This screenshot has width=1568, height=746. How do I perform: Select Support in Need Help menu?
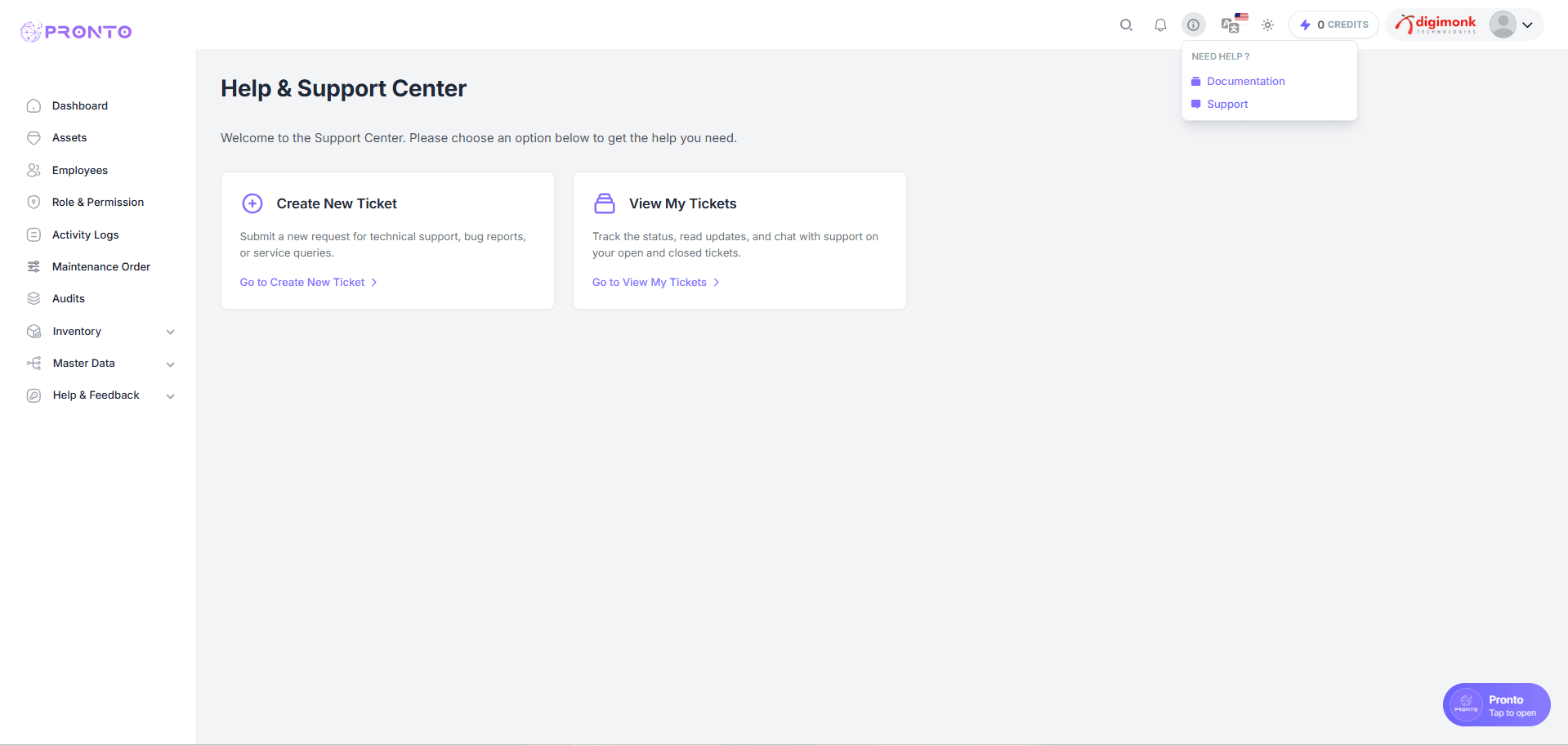[1226, 104]
